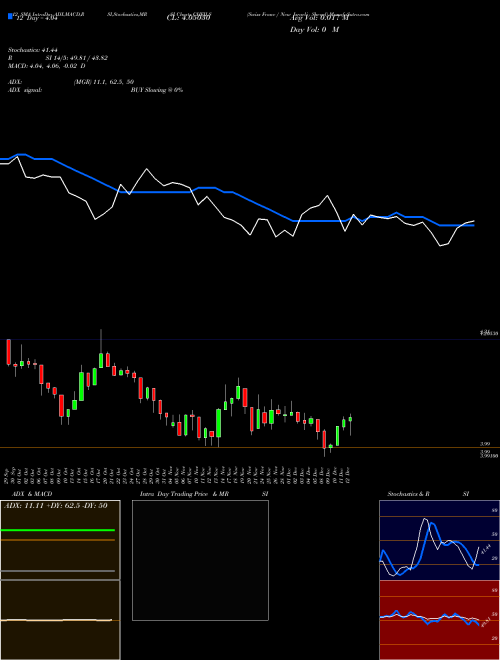
Task: Open the empty intraday trading price panel
Action: [x=200, y=560]
